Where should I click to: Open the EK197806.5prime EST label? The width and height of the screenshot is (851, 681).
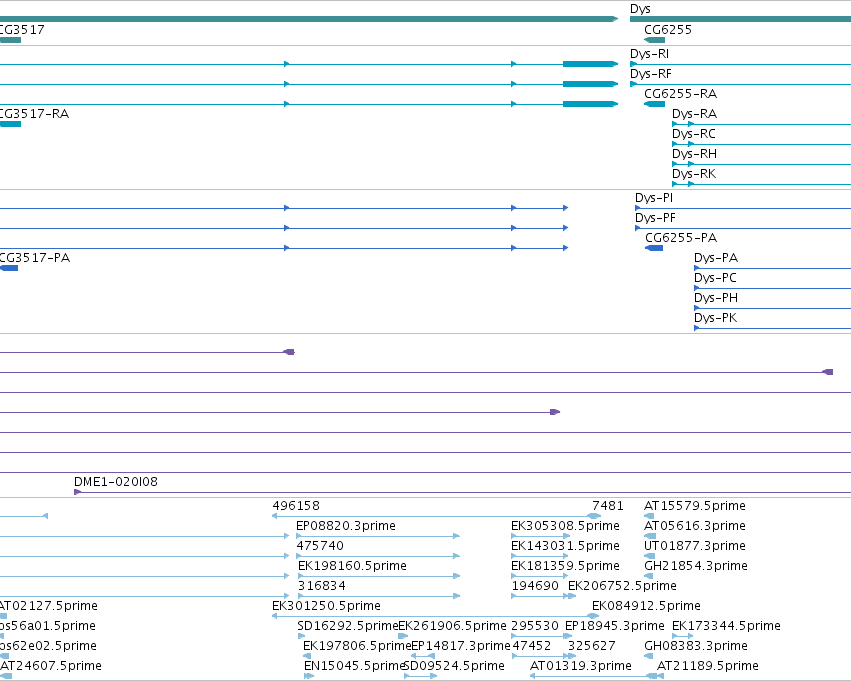pos(357,646)
